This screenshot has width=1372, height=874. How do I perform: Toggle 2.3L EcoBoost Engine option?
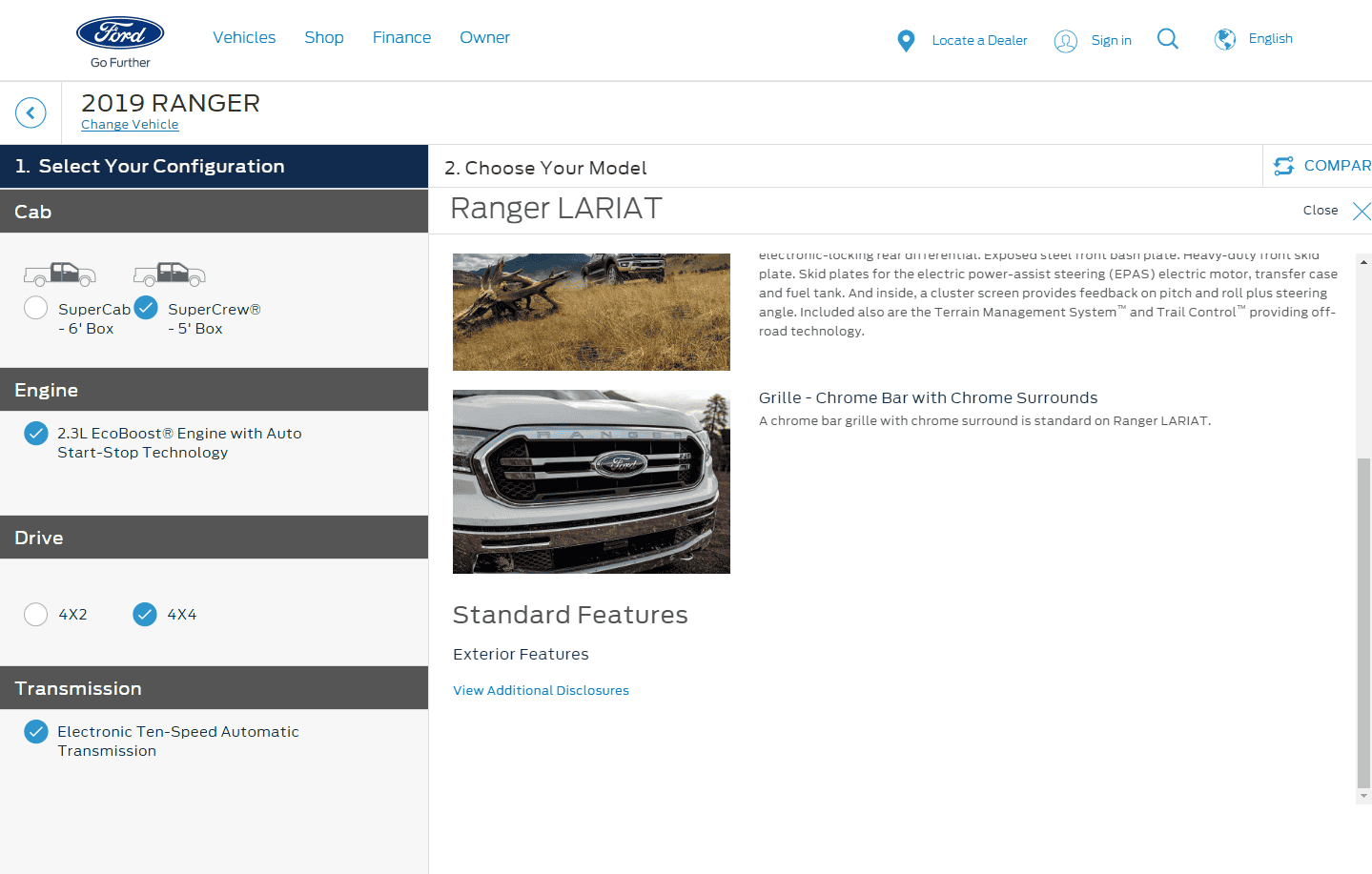tap(36, 434)
